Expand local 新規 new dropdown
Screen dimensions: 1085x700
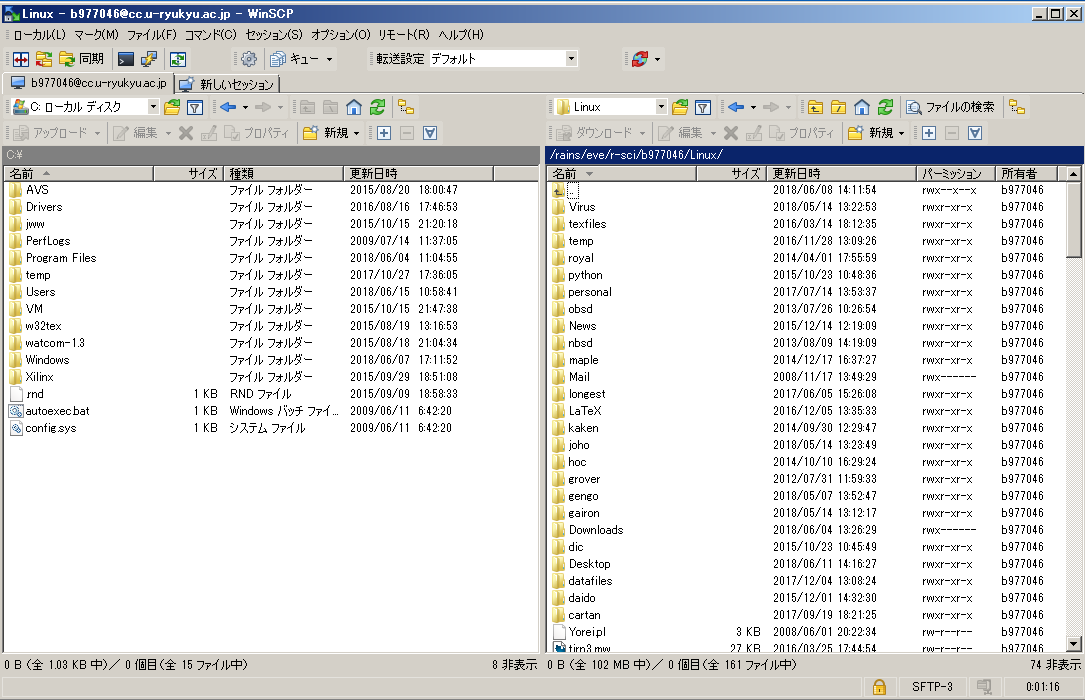[x=357, y=133]
